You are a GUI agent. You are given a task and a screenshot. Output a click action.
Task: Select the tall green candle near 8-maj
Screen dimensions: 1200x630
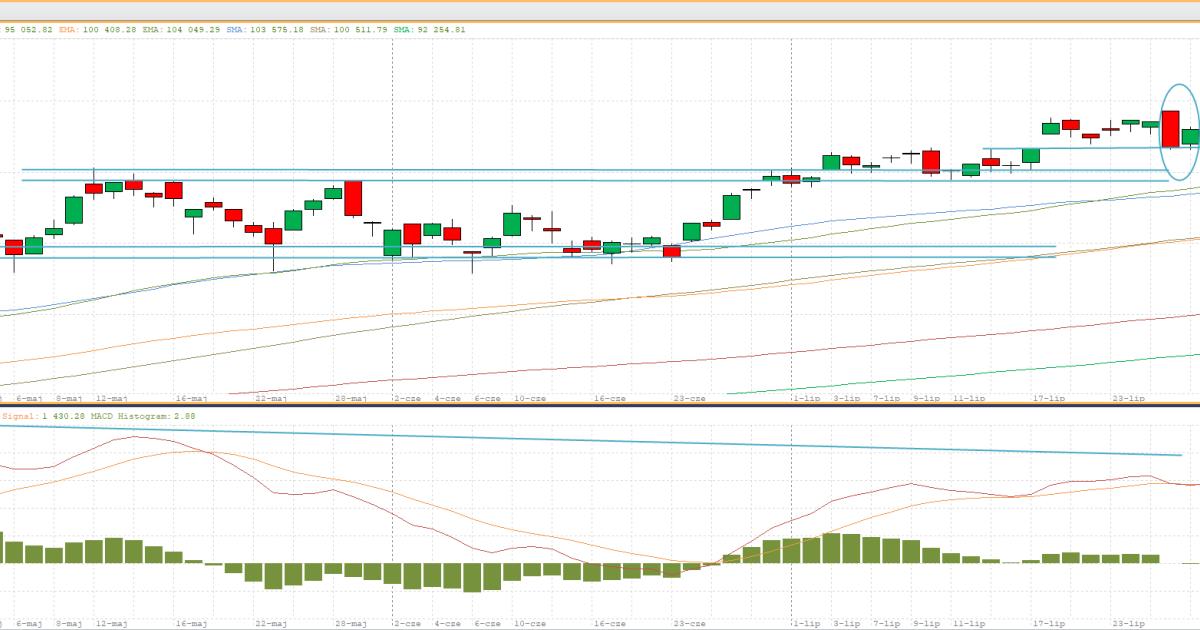[x=74, y=210]
